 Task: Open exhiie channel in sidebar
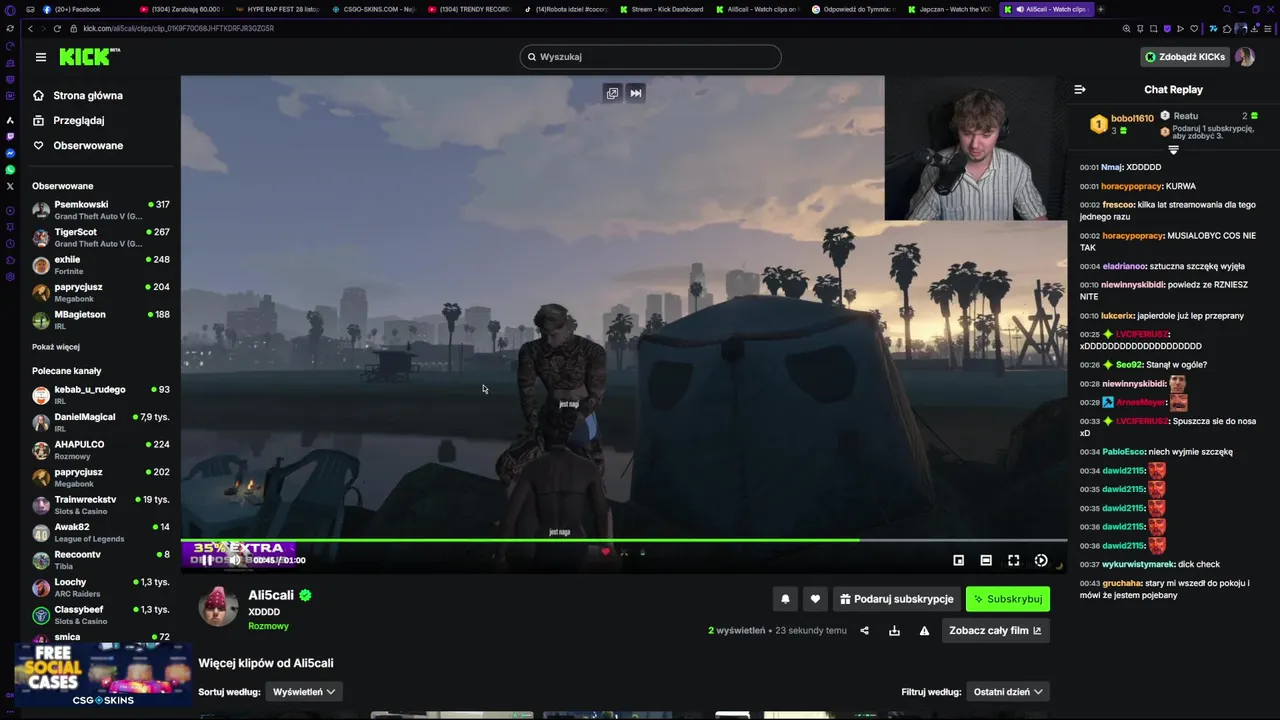coord(100,265)
